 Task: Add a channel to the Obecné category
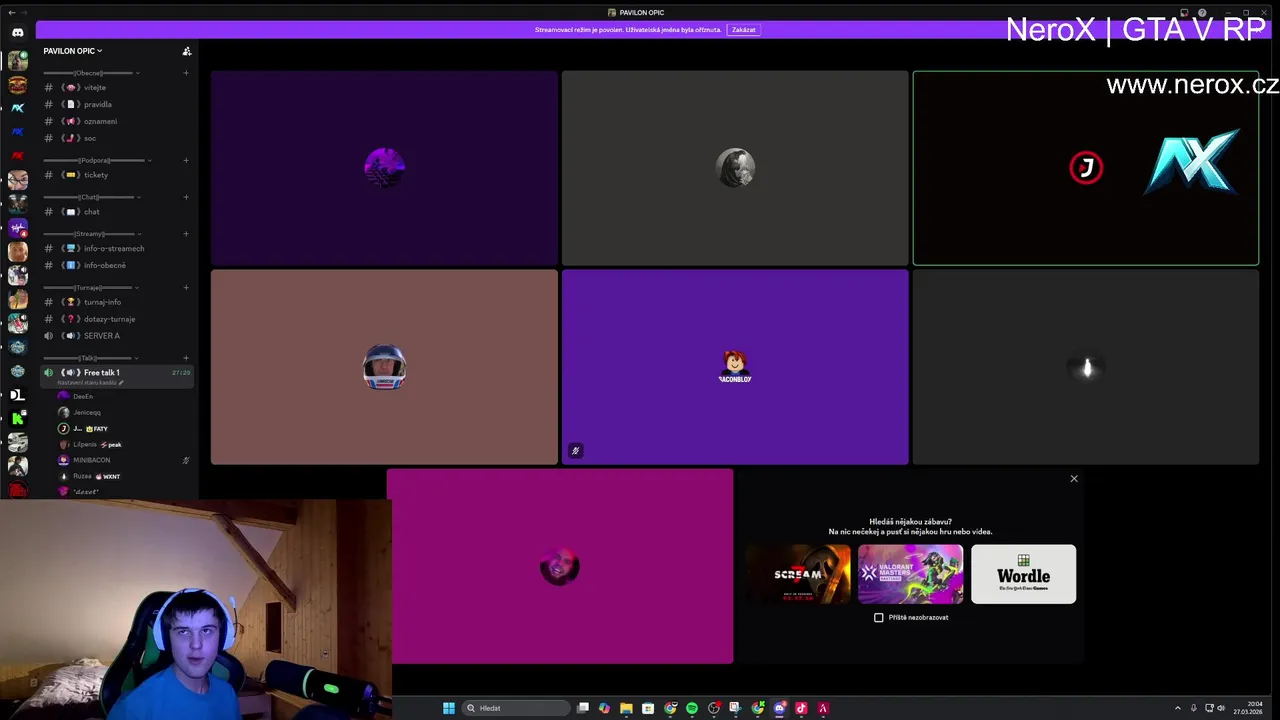(x=186, y=73)
